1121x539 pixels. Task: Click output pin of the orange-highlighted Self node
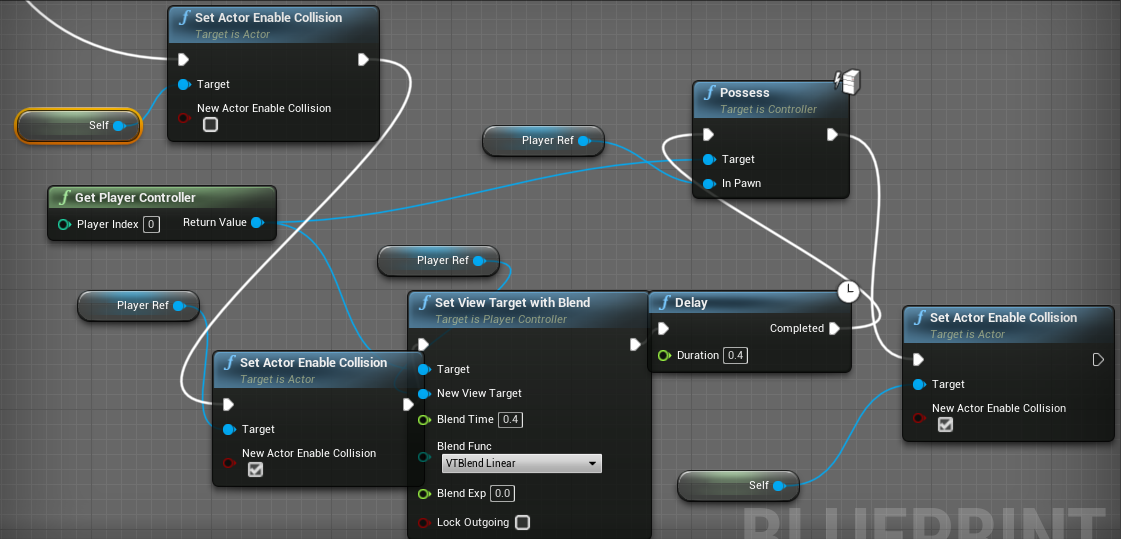click(119, 126)
